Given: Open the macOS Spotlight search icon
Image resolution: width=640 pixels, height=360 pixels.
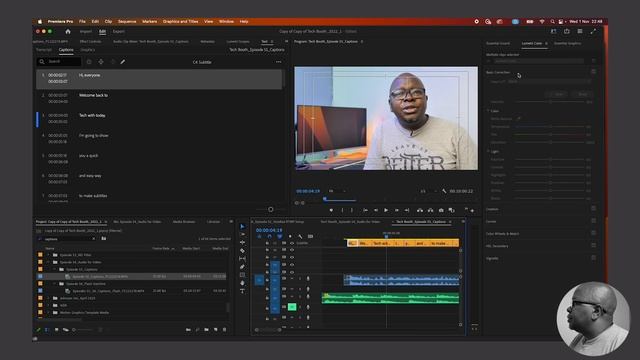Looking at the screenshot, I should 552,21.
